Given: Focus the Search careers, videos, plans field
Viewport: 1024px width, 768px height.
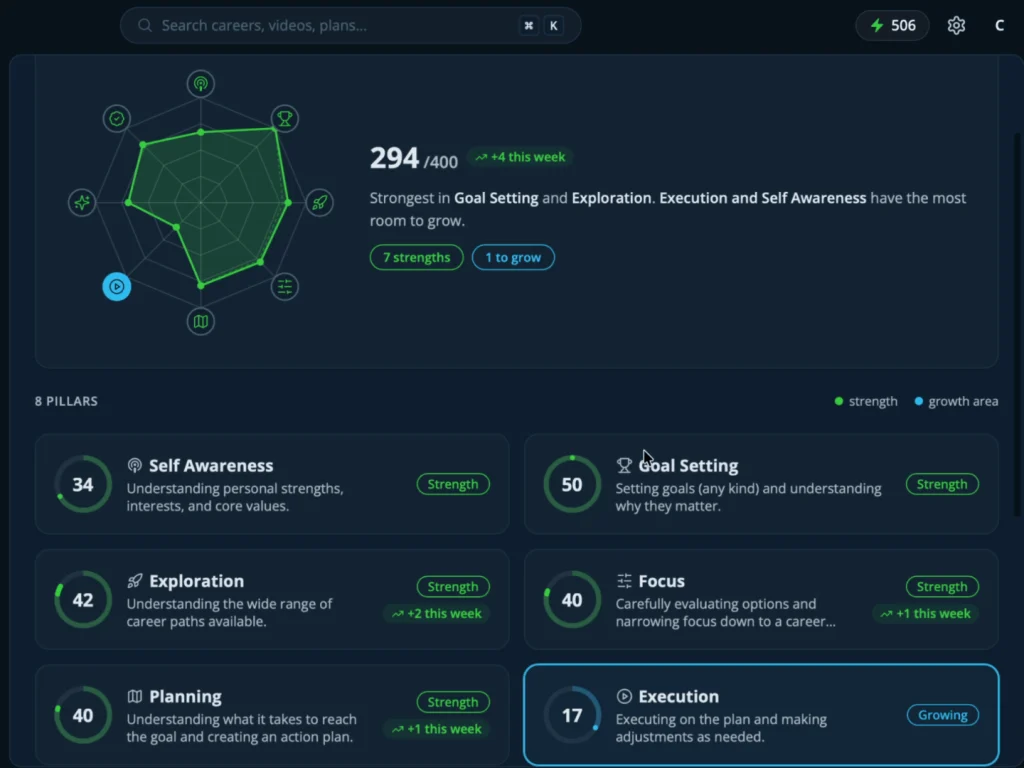Looking at the screenshot, I should [350, 25].
